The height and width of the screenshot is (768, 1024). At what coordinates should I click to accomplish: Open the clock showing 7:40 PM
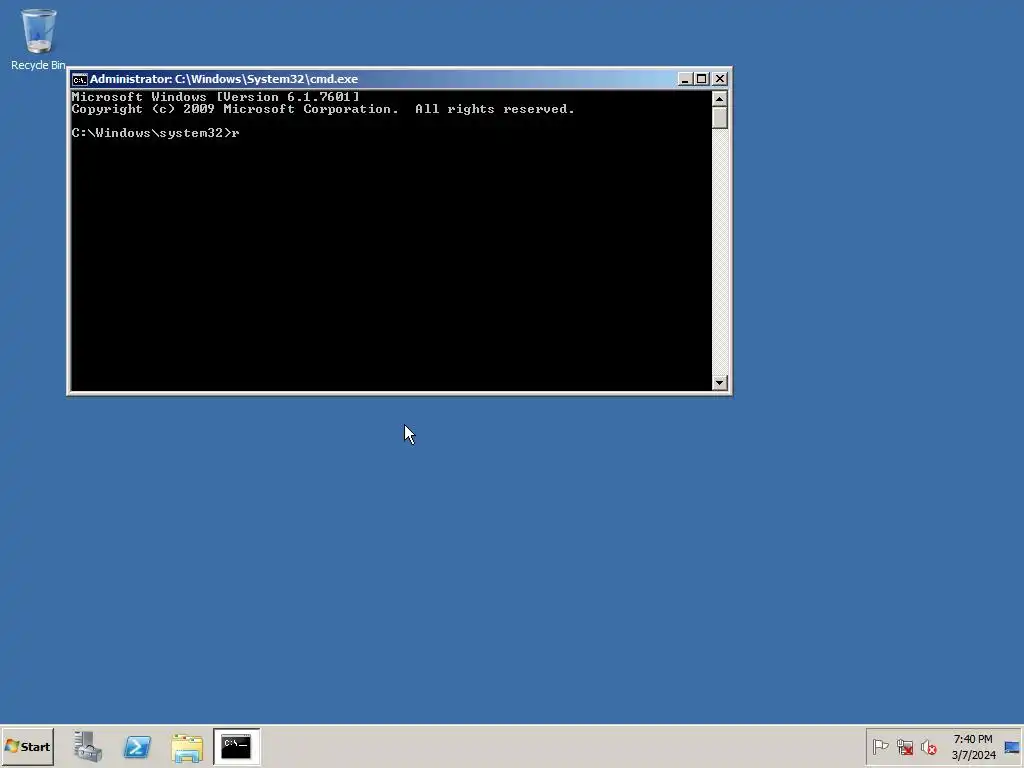tap(973, 746)
